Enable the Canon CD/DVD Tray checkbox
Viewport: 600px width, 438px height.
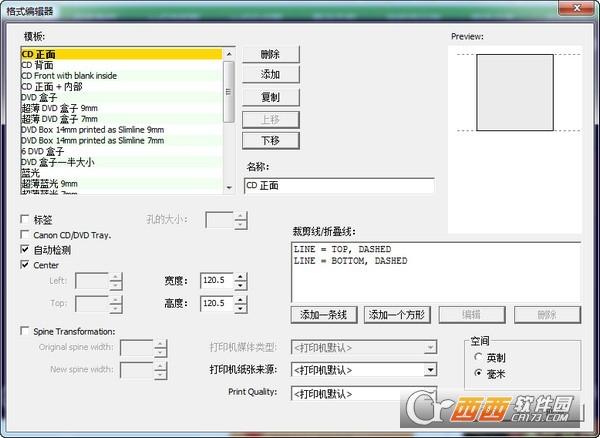click(25, 234)
